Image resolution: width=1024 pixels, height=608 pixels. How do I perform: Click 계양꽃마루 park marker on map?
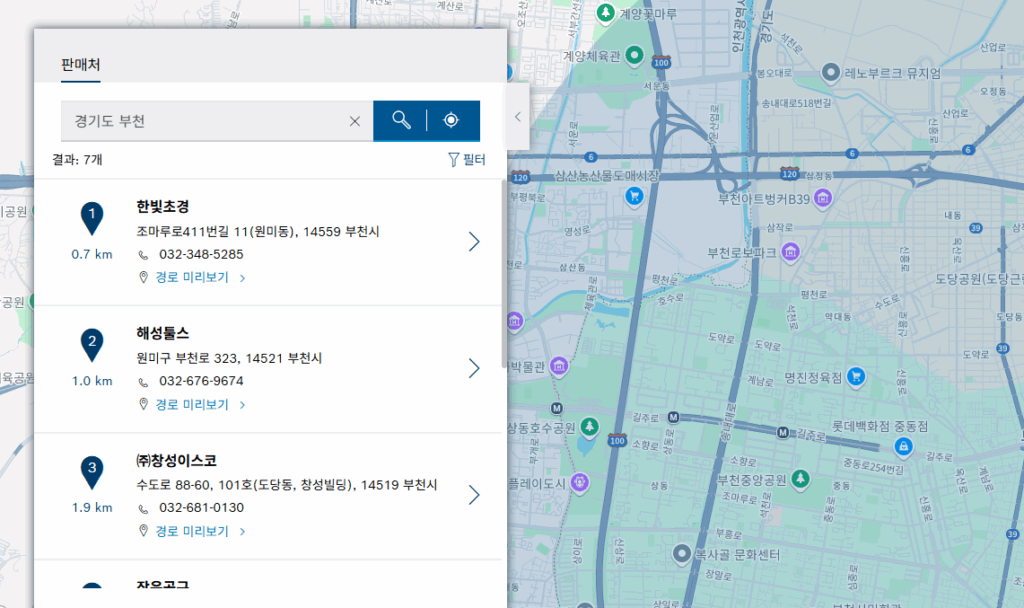(605, 12)
